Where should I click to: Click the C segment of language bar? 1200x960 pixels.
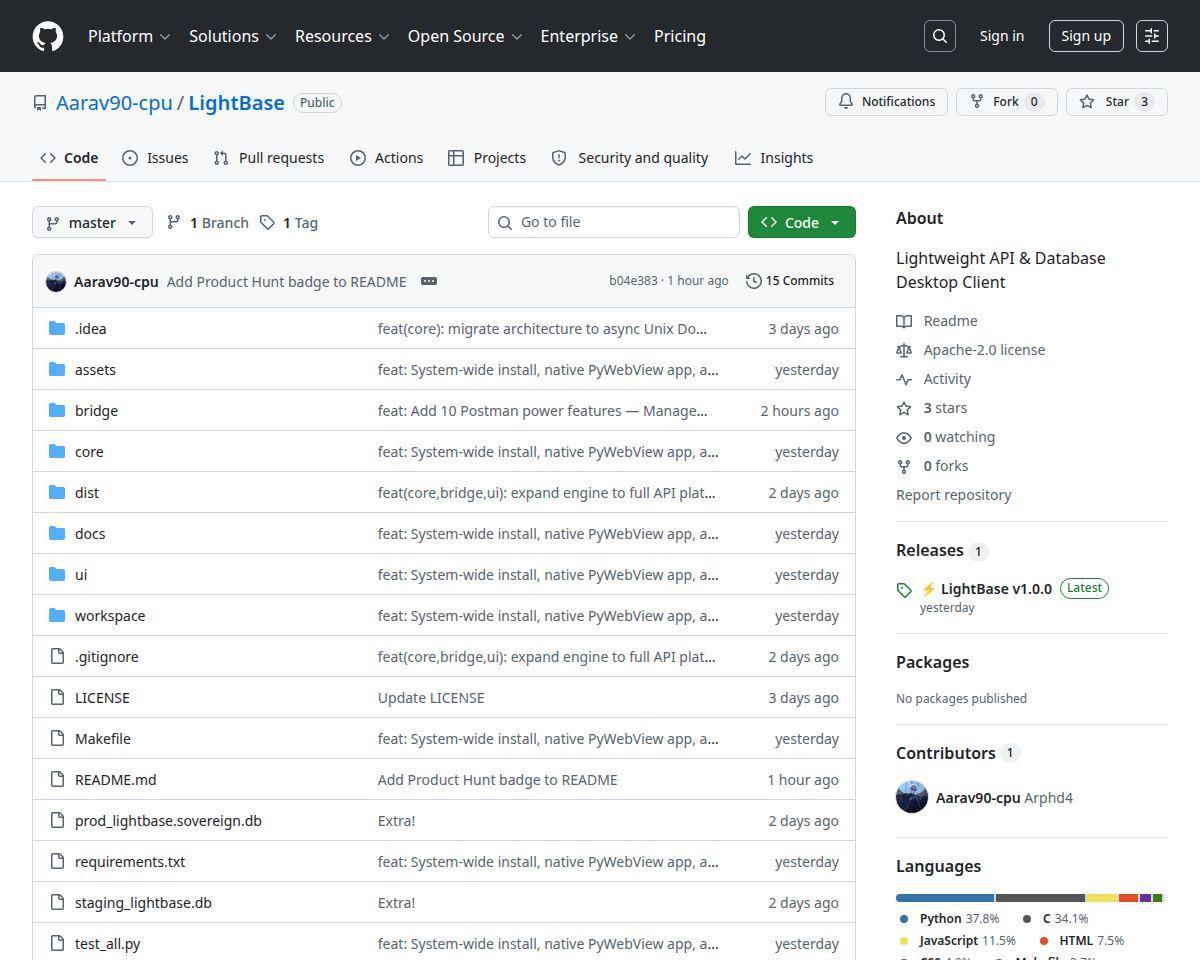click(x=1040, y=898)
